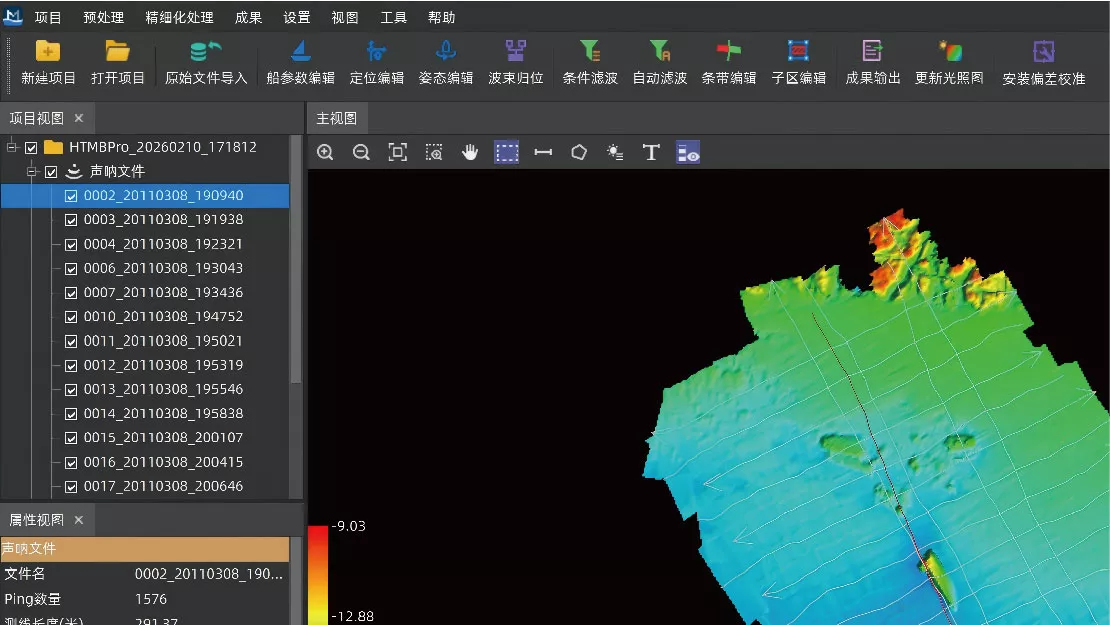Activate the pan hand tool
1110x625 pixels.
coord(470,152)
